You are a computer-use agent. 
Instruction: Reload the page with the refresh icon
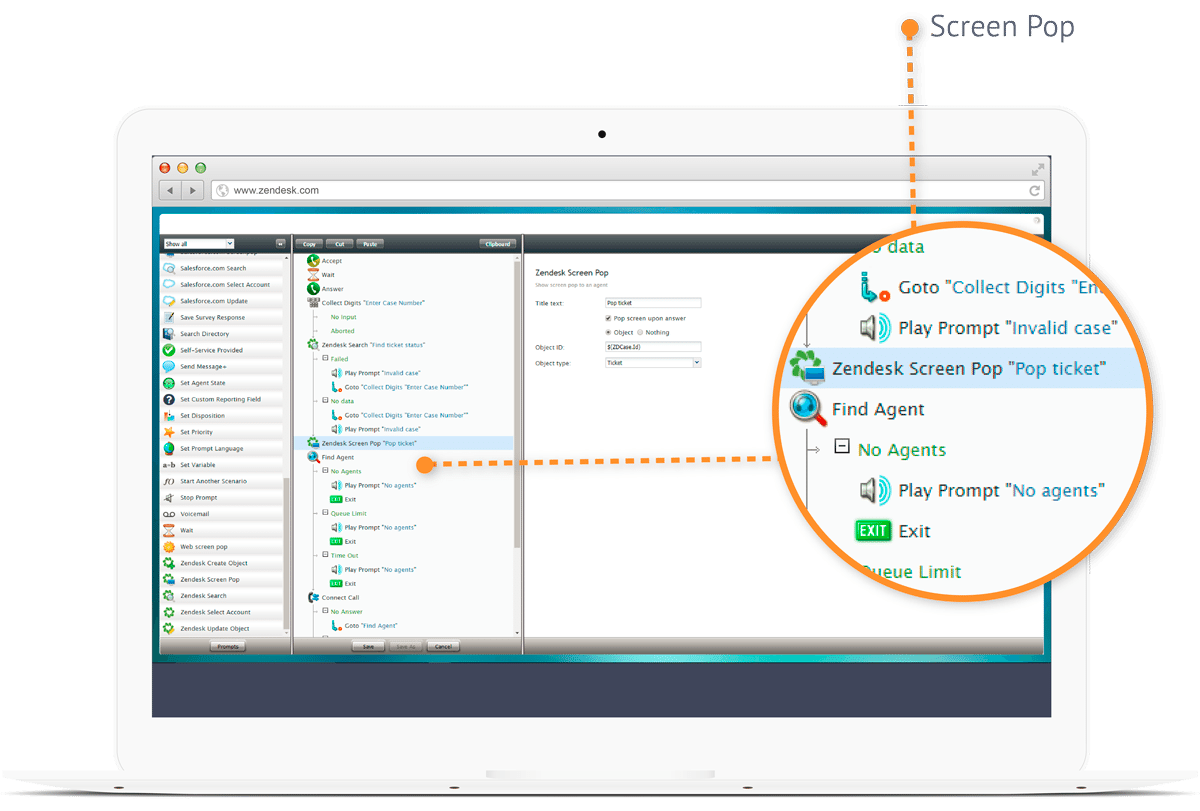coord(1035,190)
